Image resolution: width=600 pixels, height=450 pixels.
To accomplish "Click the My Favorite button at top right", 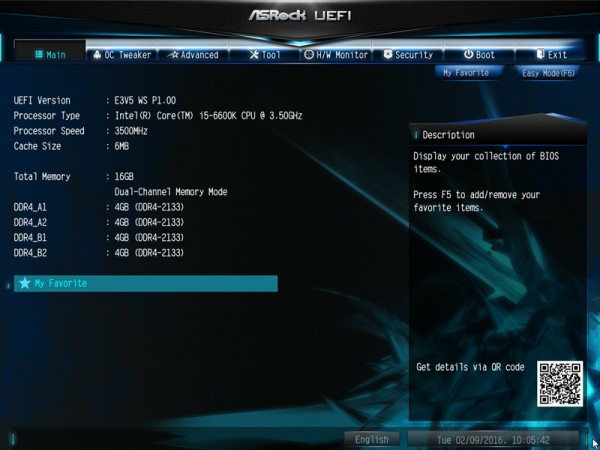I will tap(468, 73).
